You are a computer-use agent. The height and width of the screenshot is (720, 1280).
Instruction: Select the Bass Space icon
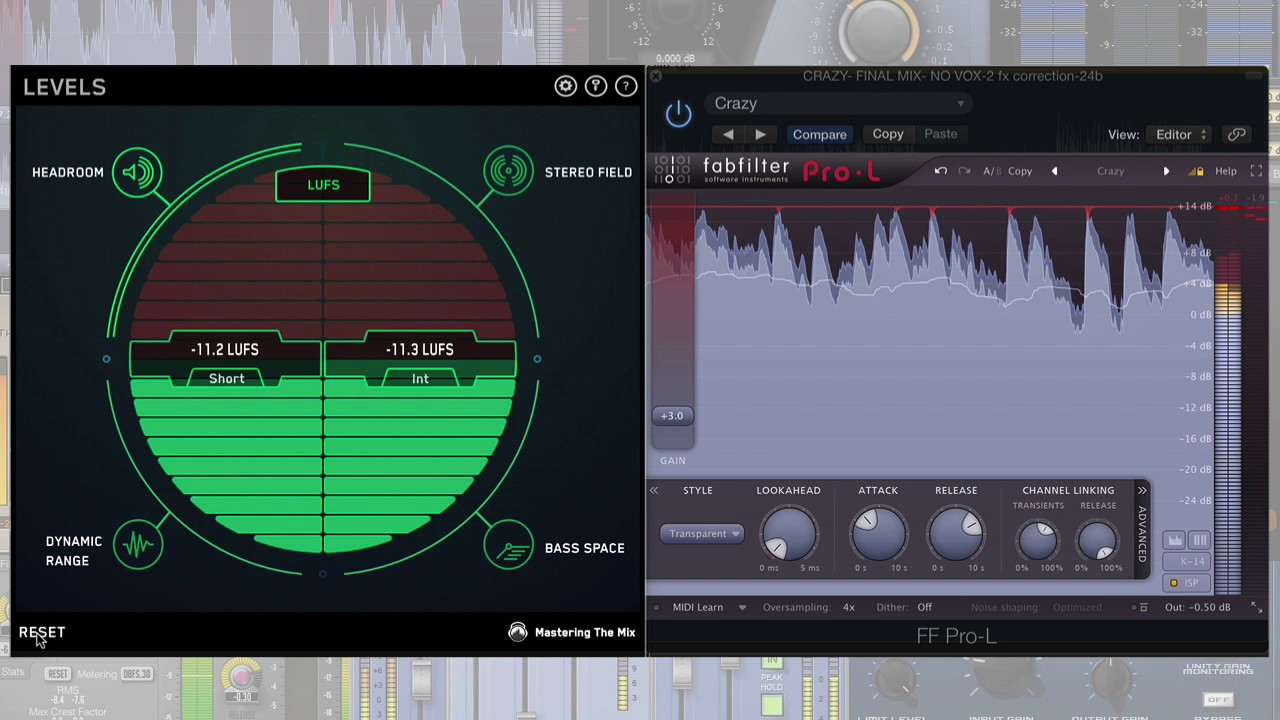point(508,545)
